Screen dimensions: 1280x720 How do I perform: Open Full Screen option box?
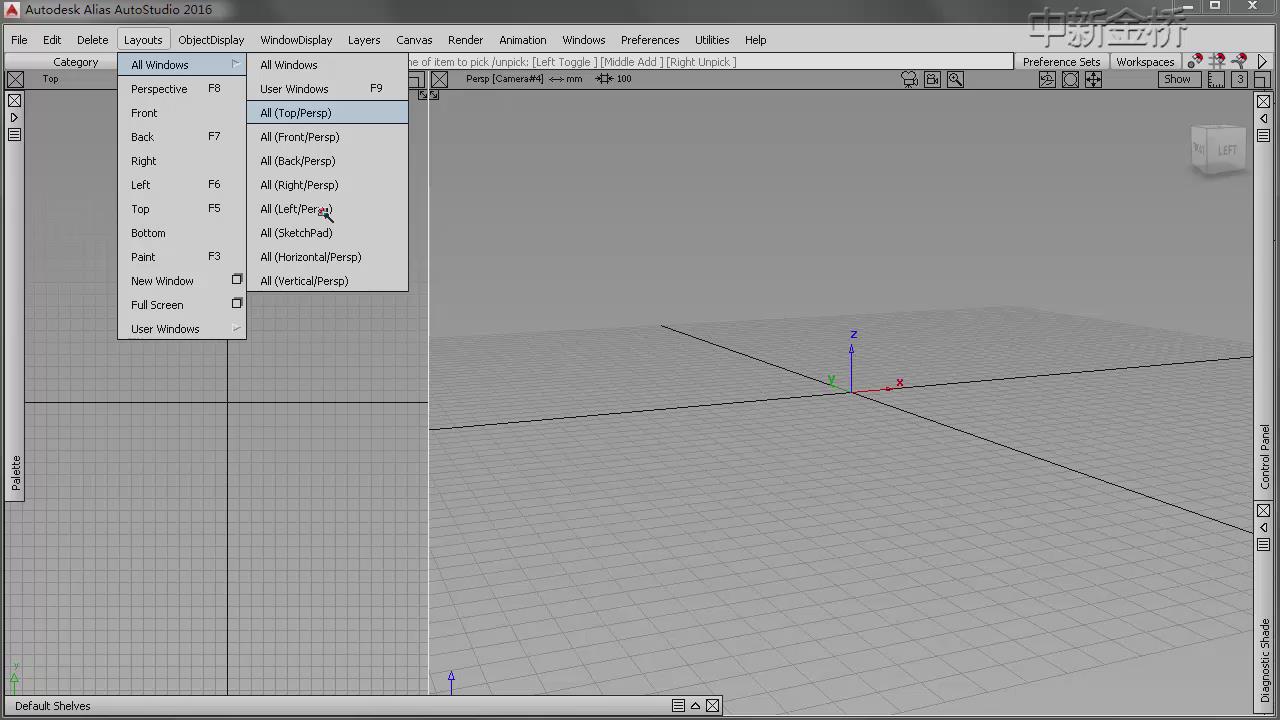(237, 304)
